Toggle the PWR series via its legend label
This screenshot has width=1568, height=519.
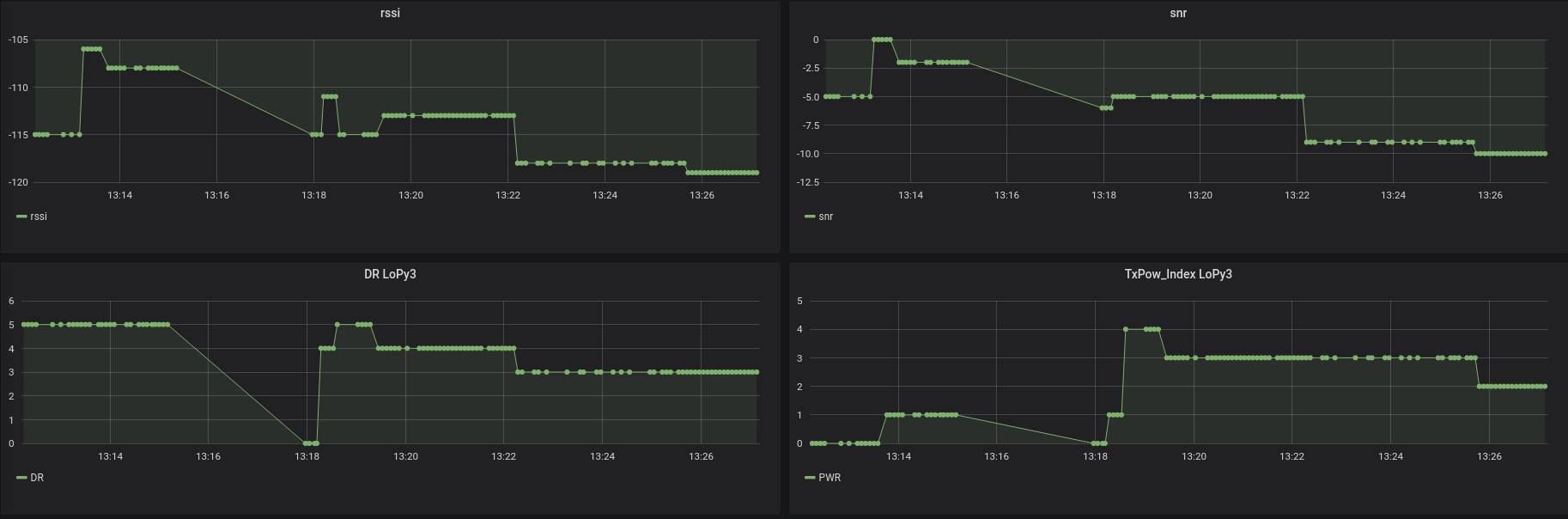(830, 478)
